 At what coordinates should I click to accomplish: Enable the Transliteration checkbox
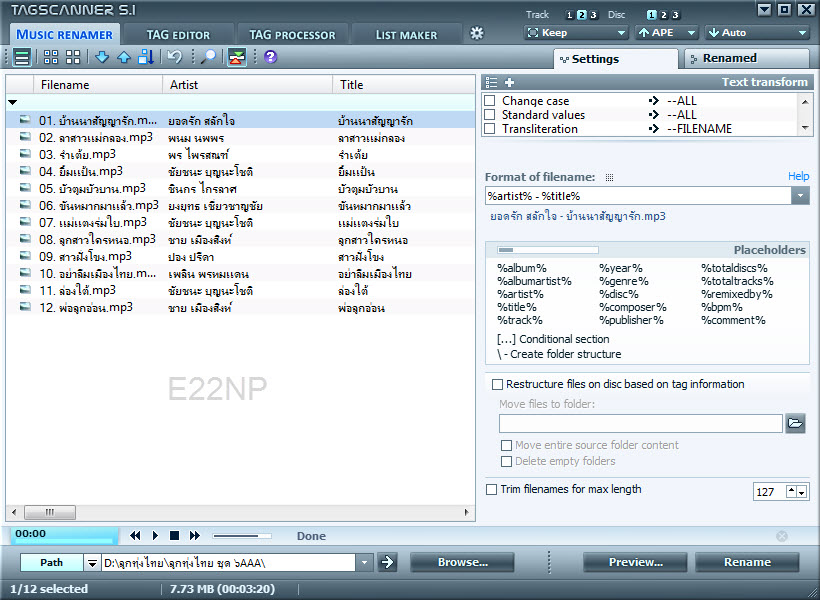pyautogui.click(x=490, y=129)
